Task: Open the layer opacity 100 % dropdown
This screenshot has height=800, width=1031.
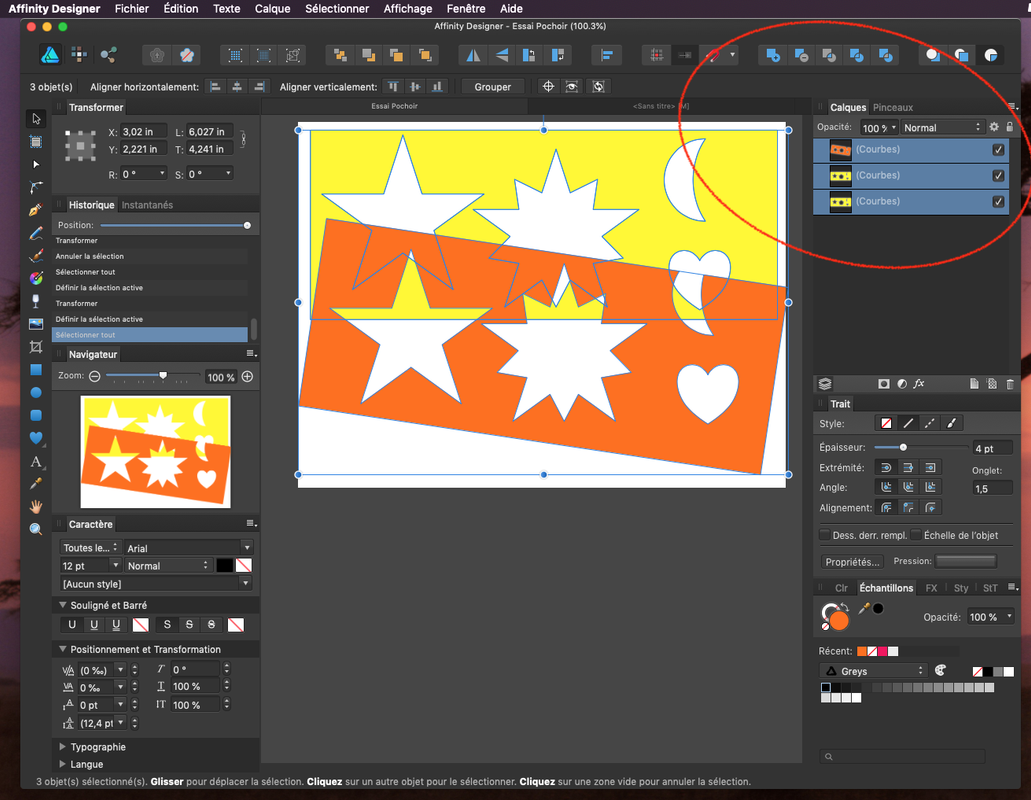Action: coord(879,128)
